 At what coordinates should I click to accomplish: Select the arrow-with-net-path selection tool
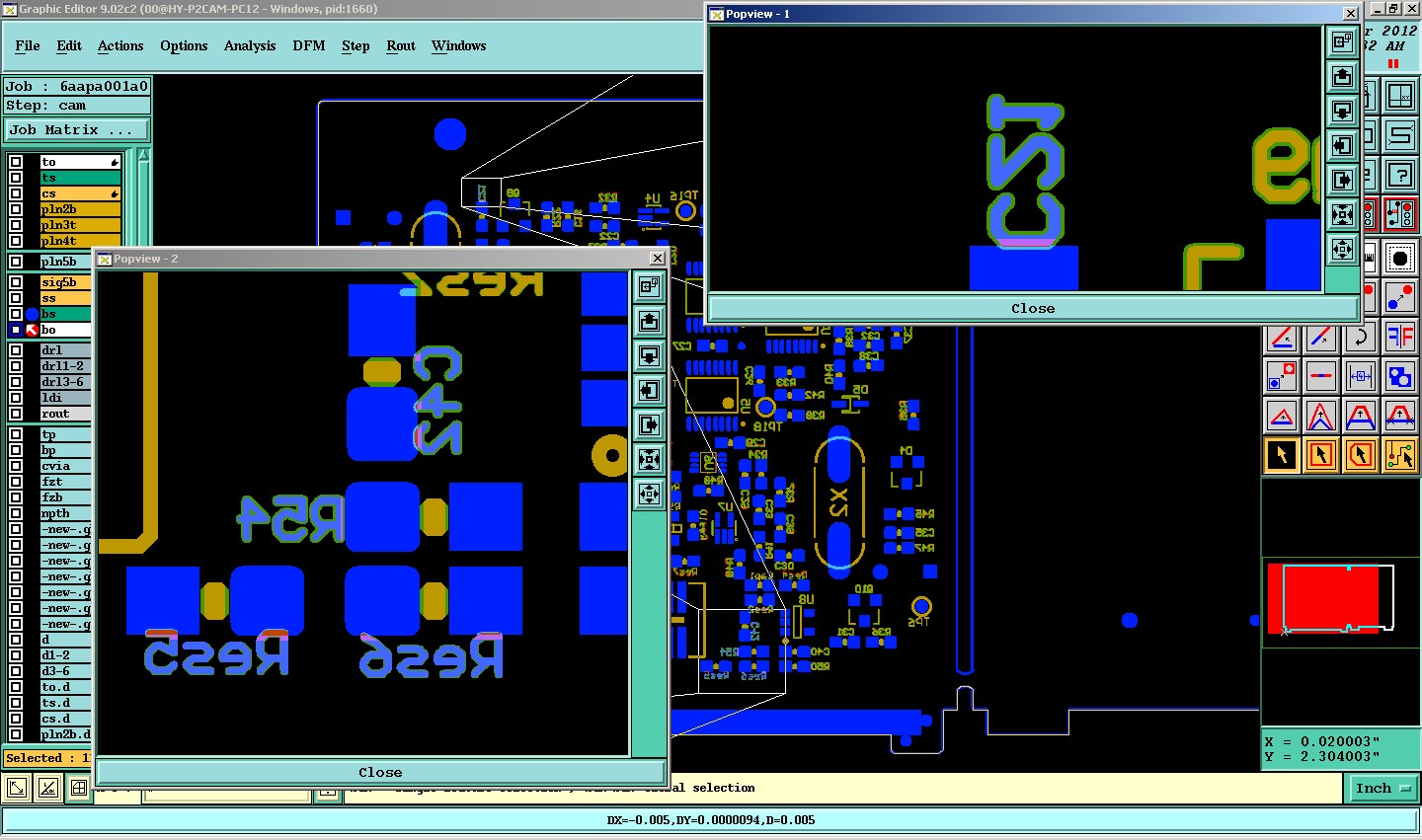(x=1400, y=455)
